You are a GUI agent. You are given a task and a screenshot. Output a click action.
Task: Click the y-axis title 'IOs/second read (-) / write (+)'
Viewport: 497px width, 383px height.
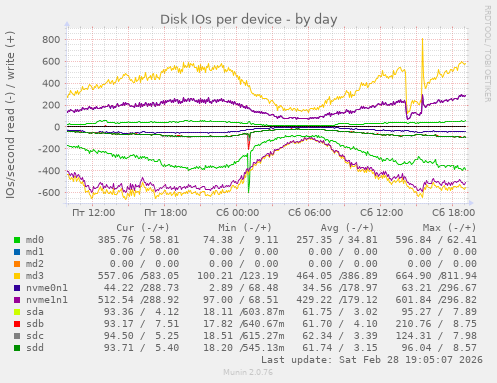tap(10, 115)
